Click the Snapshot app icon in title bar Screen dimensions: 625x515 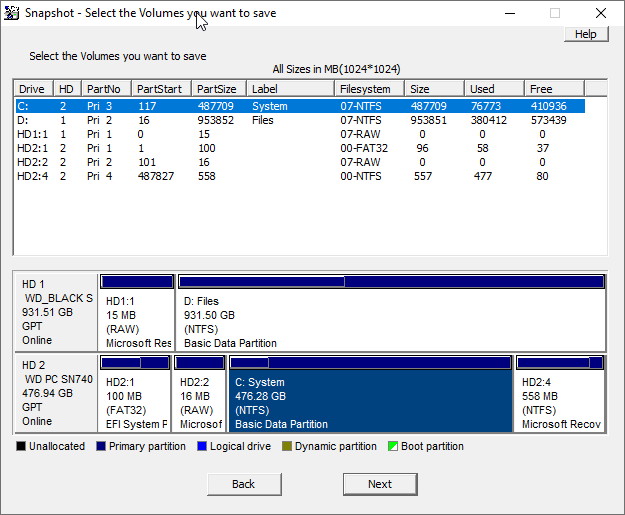[12, 13]
